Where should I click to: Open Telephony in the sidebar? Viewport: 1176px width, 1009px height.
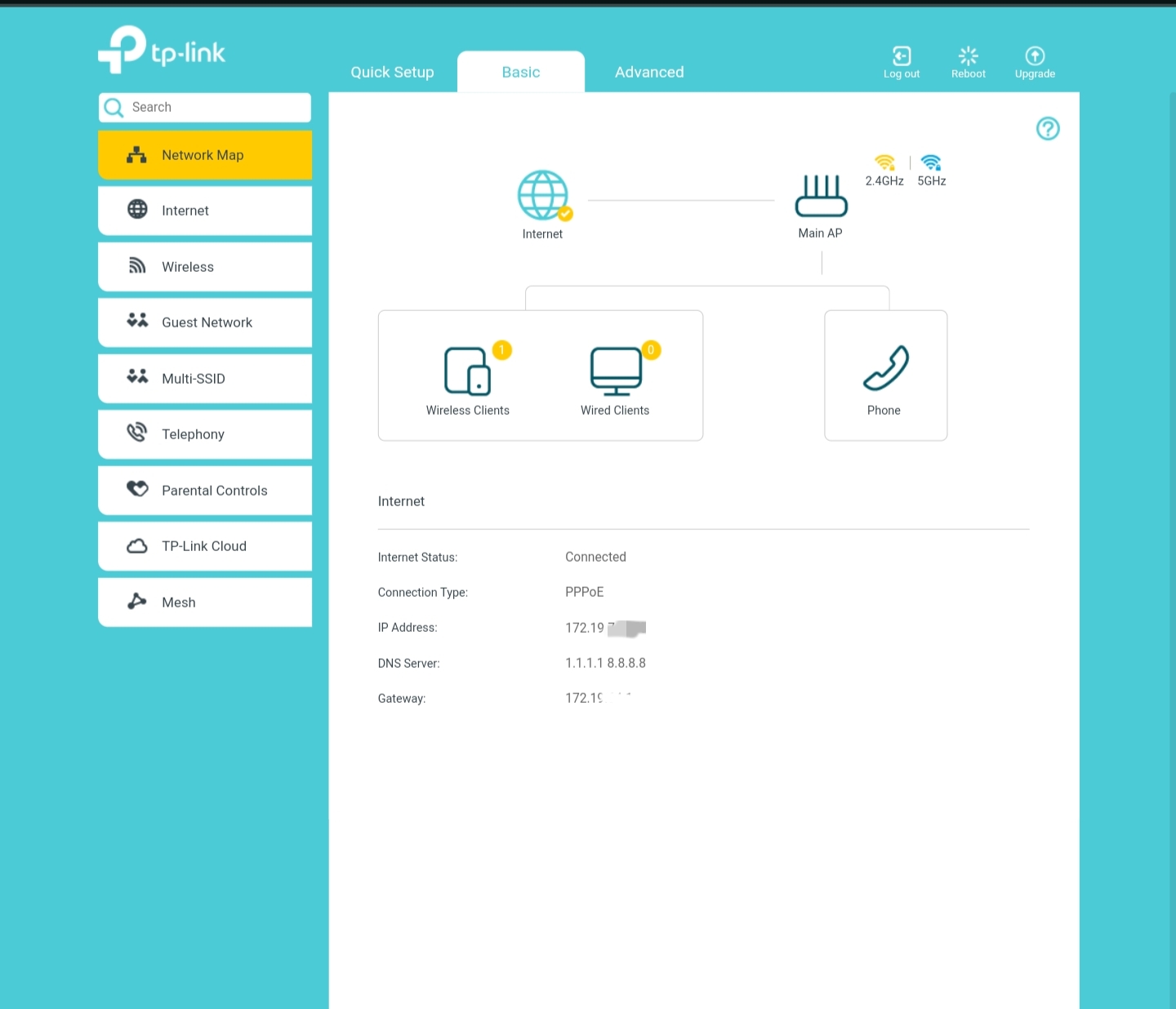coord(205,434)
